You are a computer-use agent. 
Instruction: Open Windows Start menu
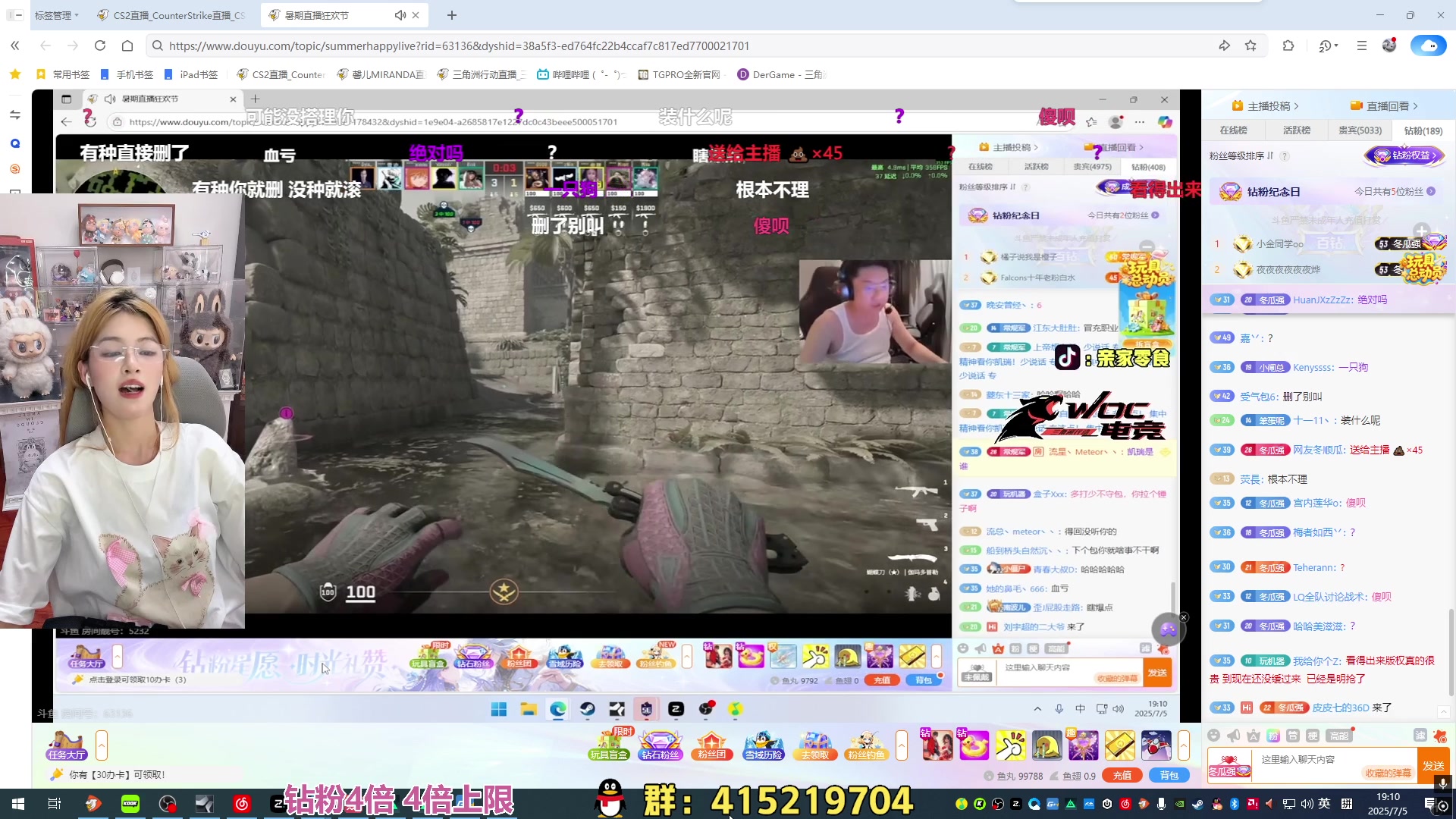(x=18, y=804)
